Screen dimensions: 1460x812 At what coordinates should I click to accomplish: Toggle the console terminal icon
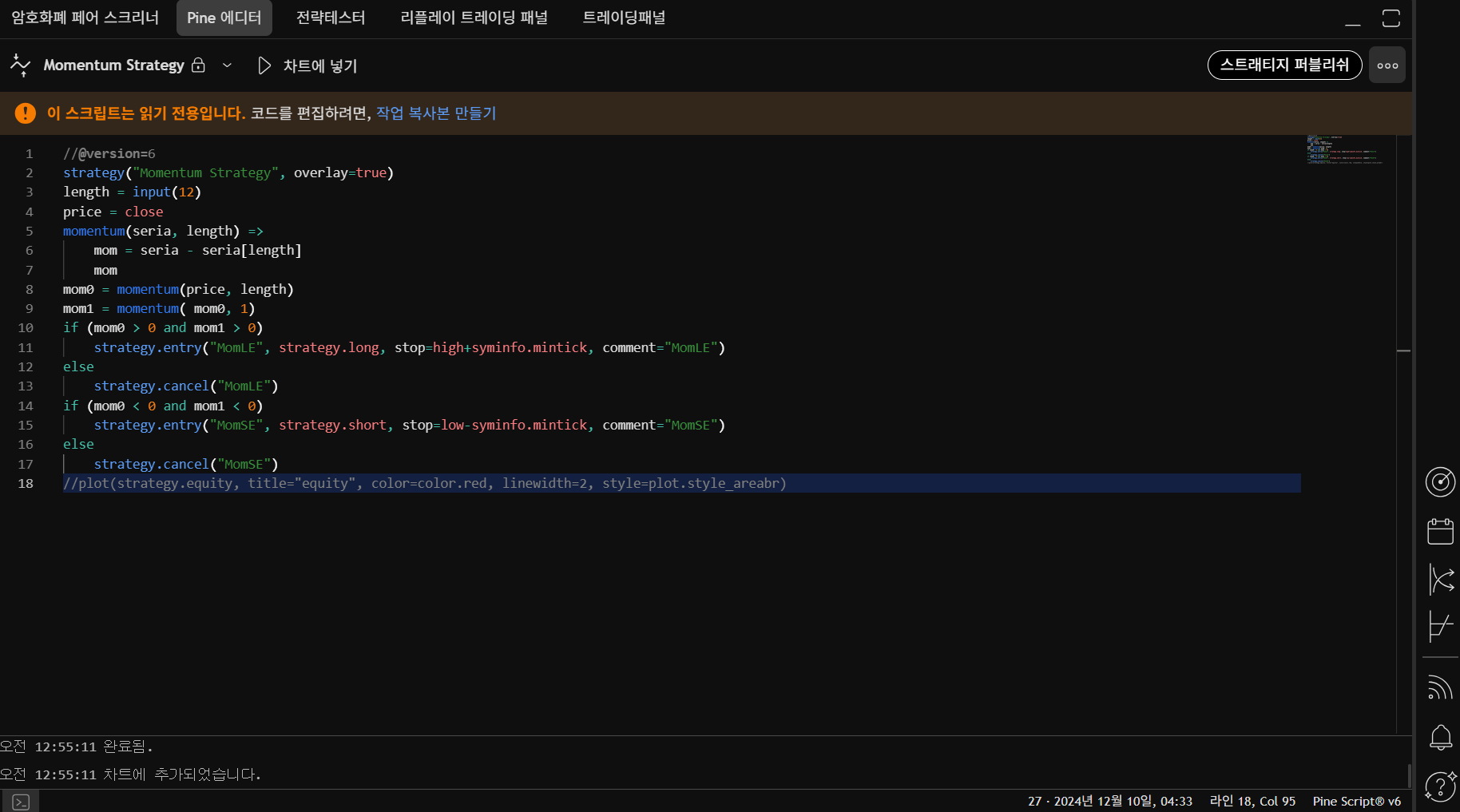(21, 802)
